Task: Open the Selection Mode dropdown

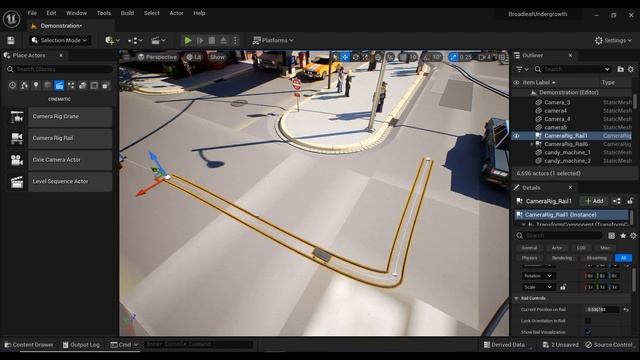Action: (60, 40)
